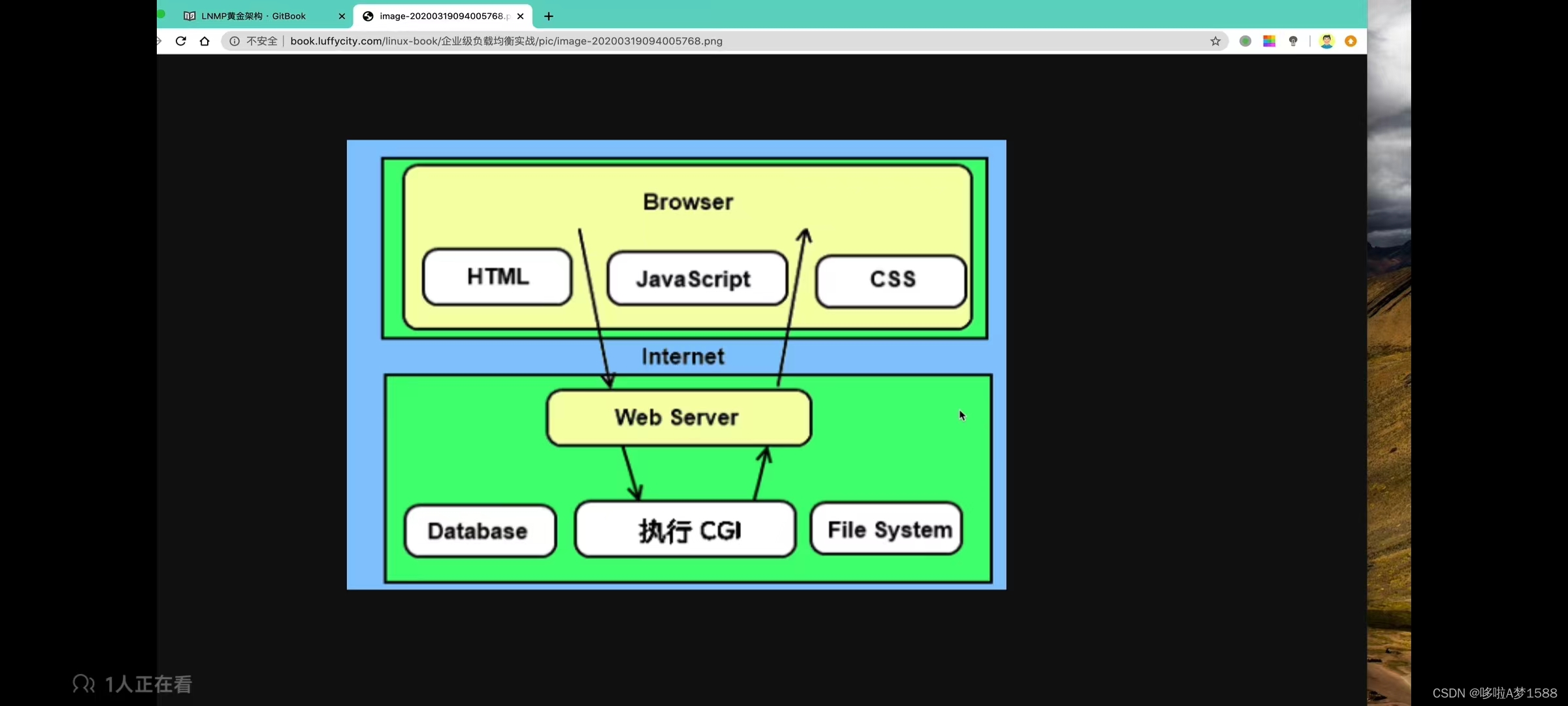Close the LNMP黄金架构 GitBook tab
Image resolution: width=1568 pixels, height=706 pixels.
click(x=342, y=16)
